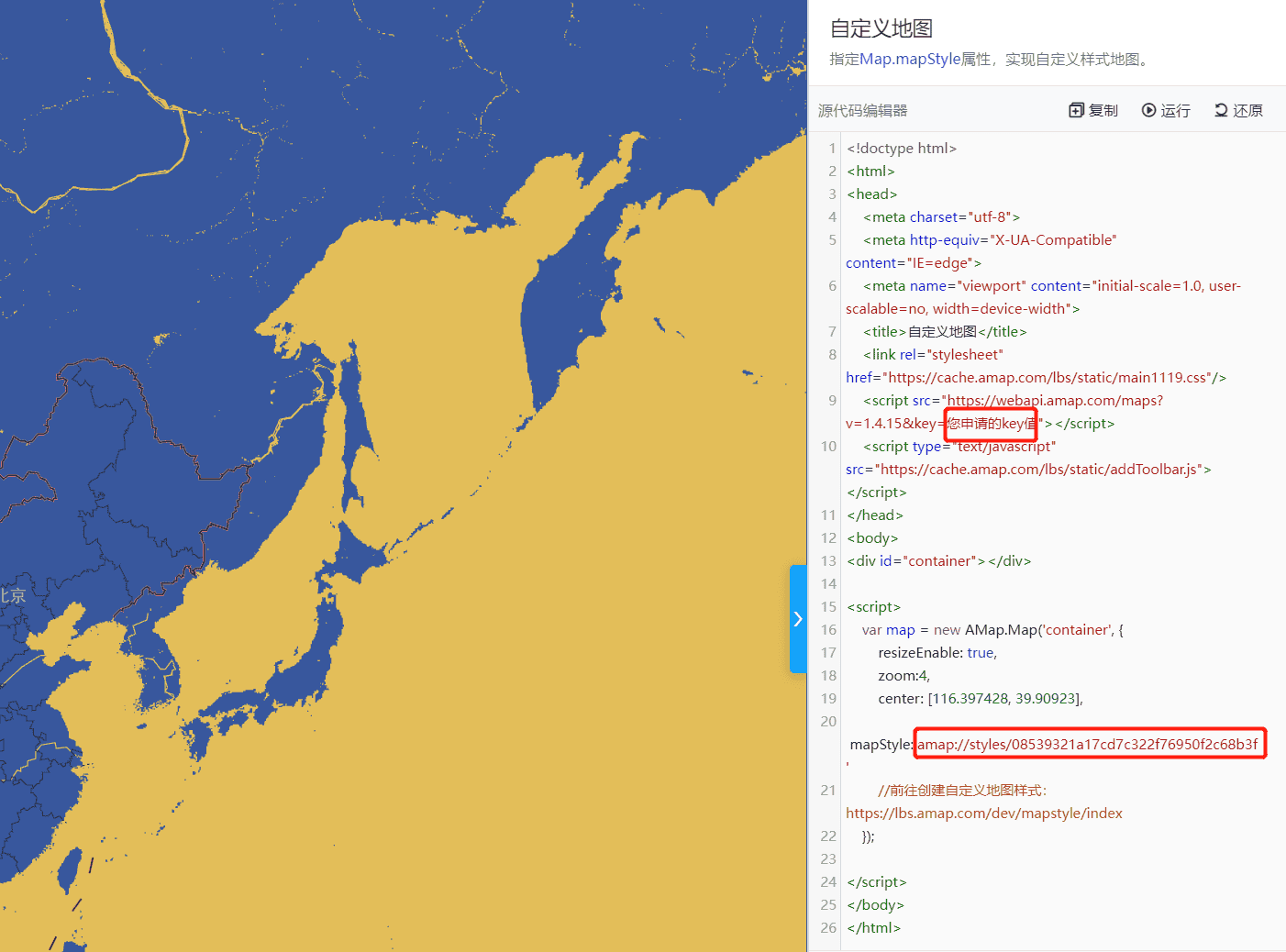Click the <title>自定义地图</title> line
Viewport: 1286px width, 952px height.
point(945,331)
